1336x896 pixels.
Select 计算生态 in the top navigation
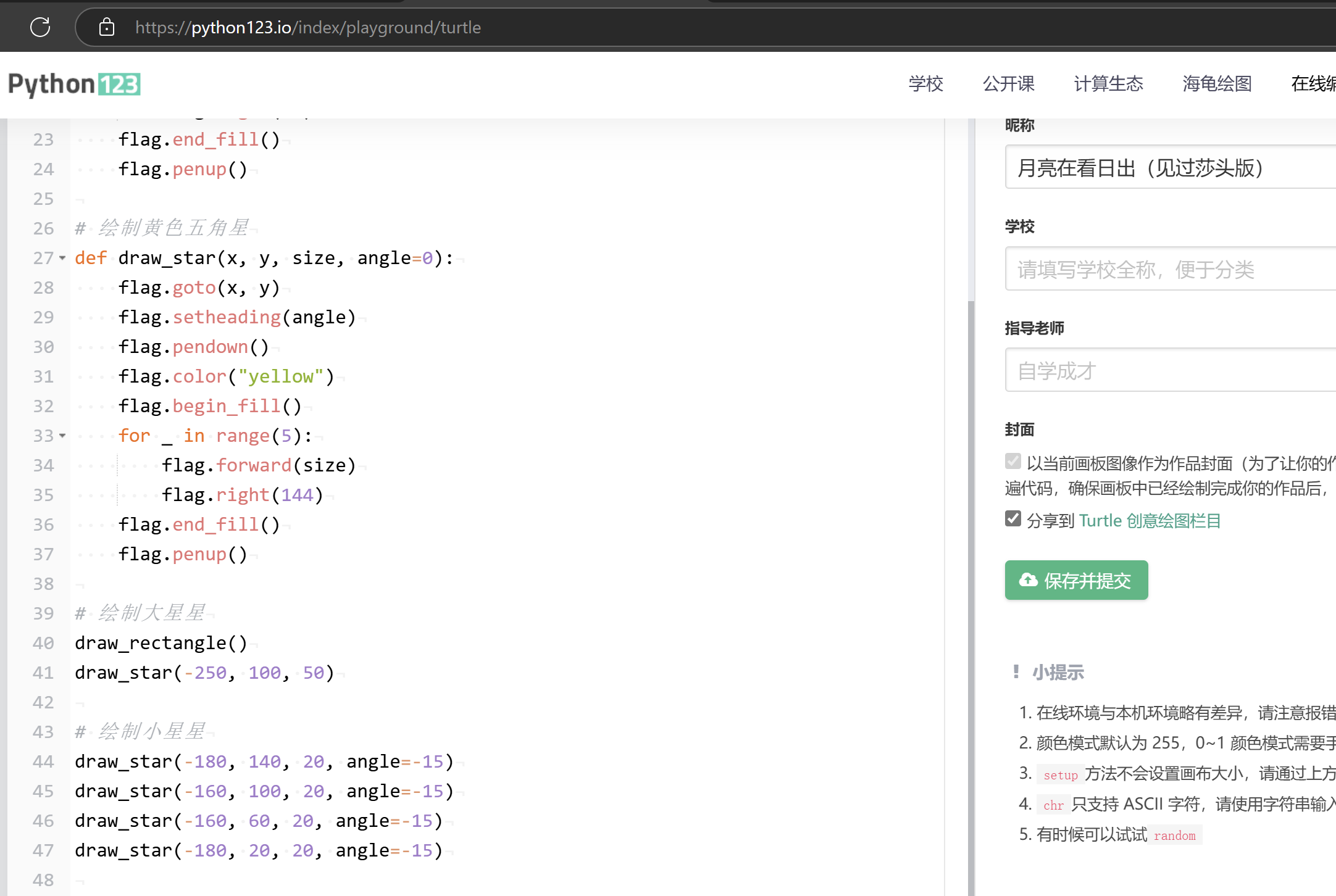(1108, 84)
